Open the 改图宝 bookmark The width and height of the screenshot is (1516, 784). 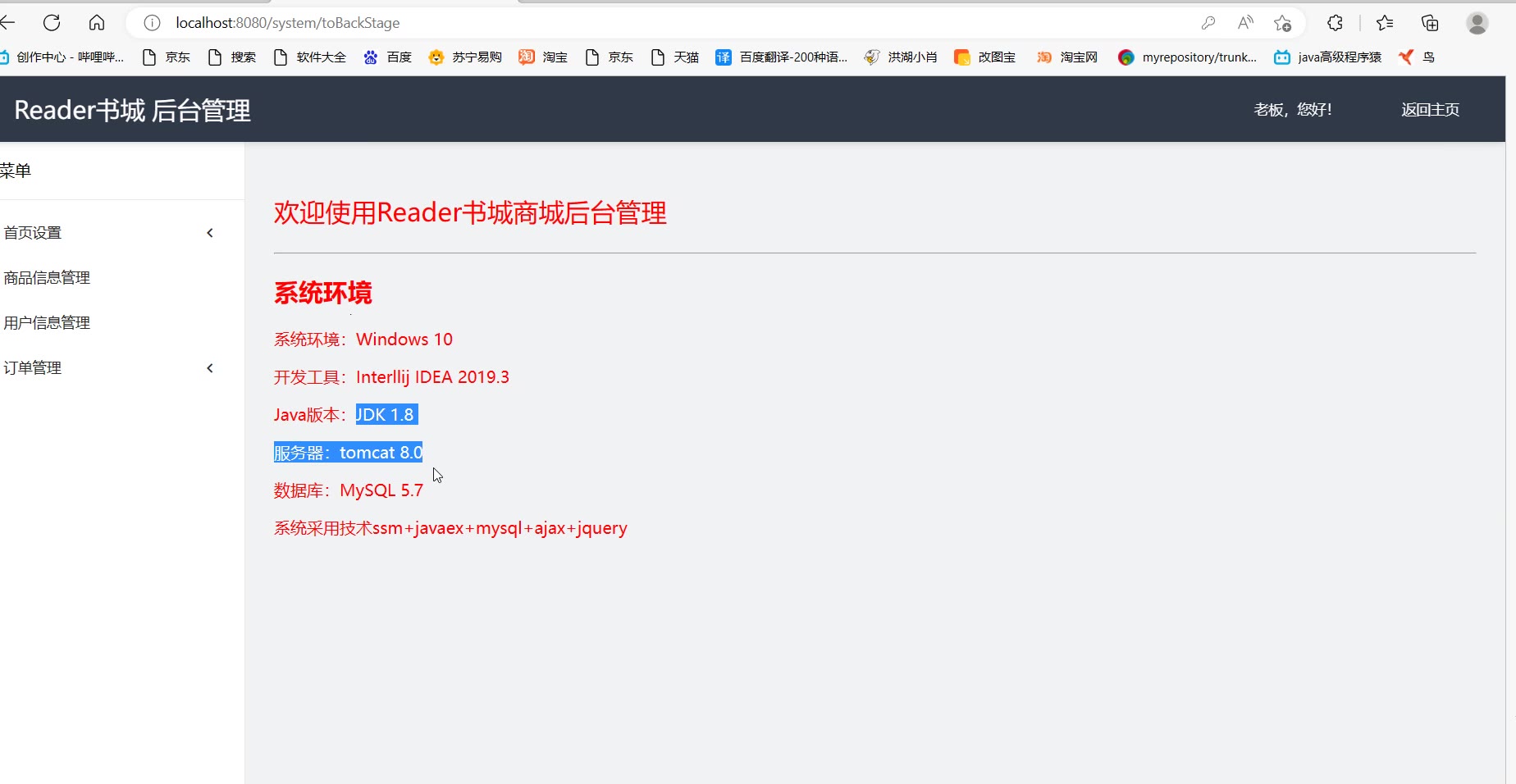pyautogui.click(x=985, y=57)
